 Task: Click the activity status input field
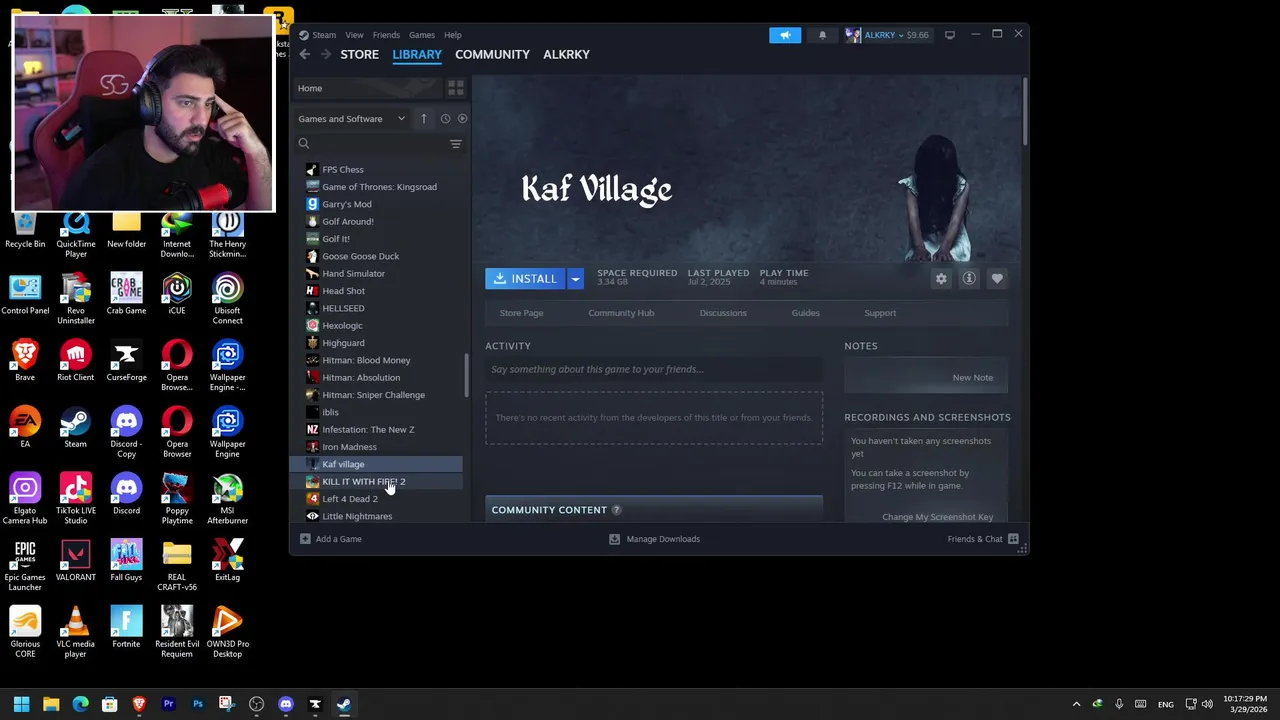click(654, 369)
